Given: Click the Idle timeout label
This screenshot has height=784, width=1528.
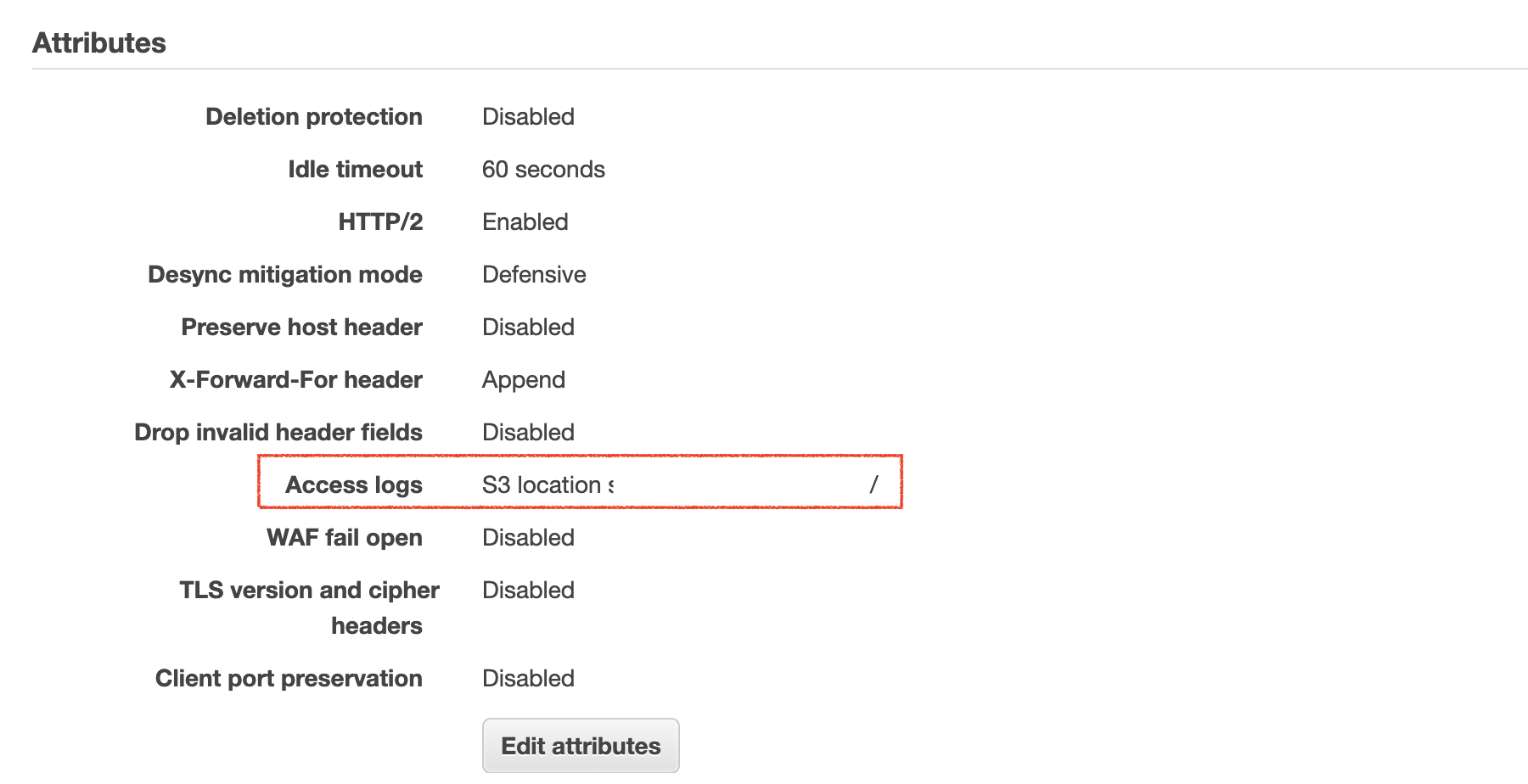Looking at the screenshot, I should [355, 169].
